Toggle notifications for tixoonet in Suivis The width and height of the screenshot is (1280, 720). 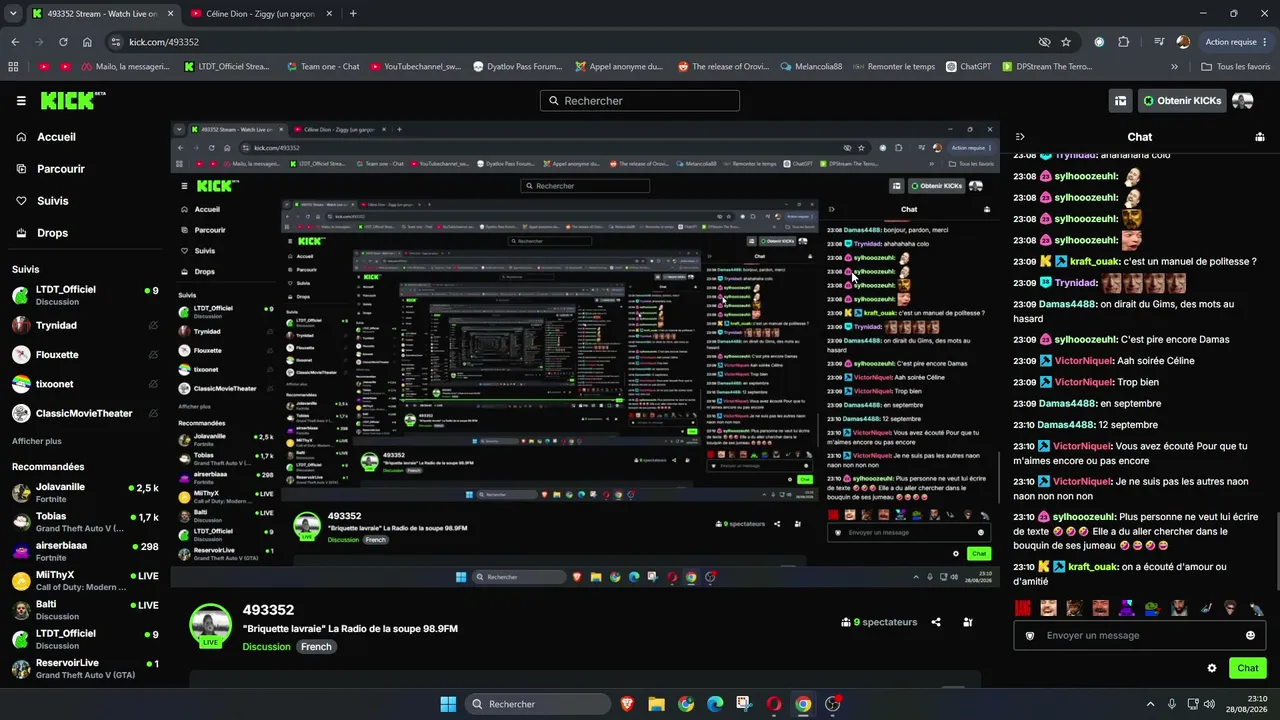153,384
